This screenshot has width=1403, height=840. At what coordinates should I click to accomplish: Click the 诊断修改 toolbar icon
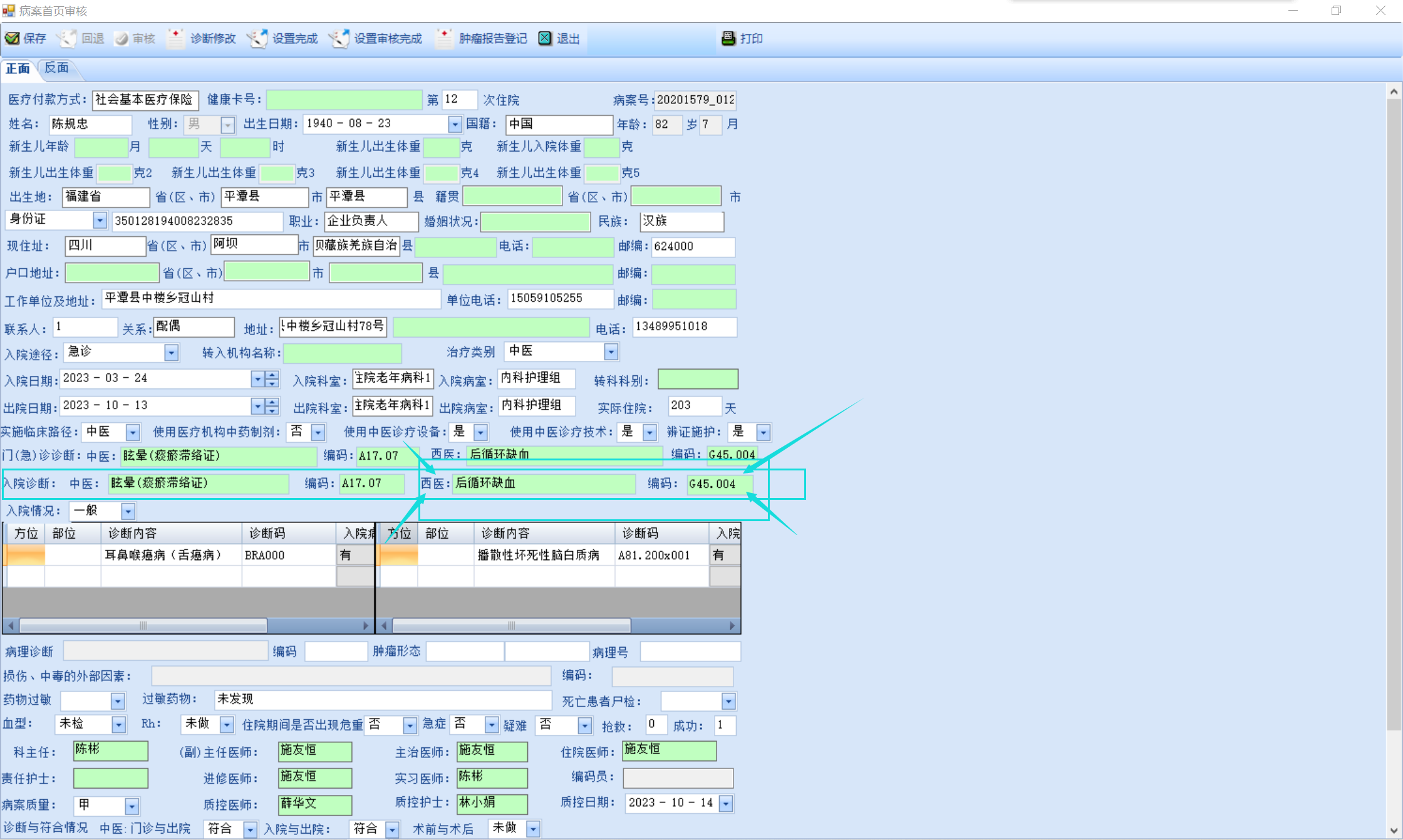[176, 39]
